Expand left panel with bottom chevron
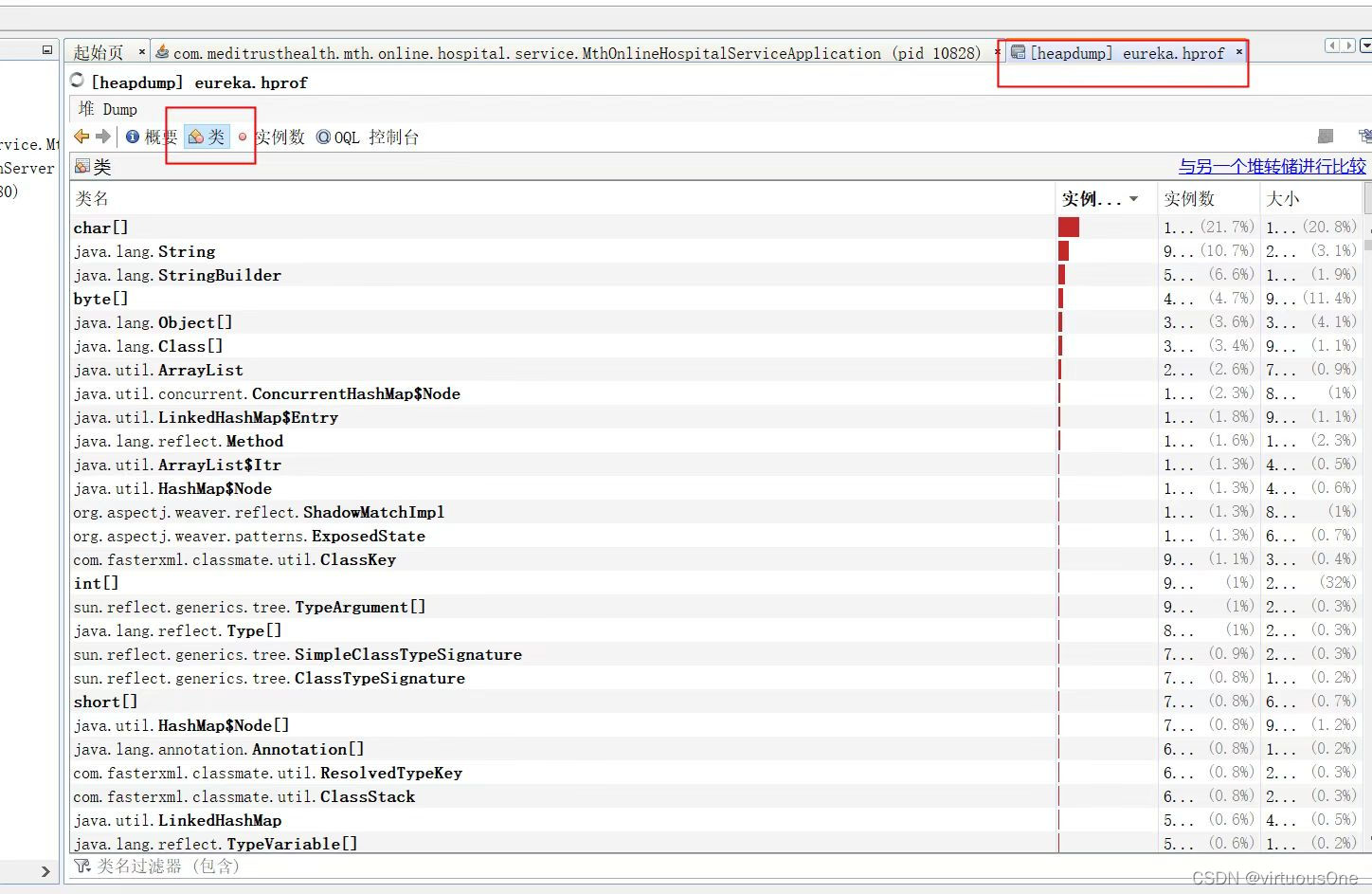The height and width of the screenshot is (894, 1372). pos(45,871)
